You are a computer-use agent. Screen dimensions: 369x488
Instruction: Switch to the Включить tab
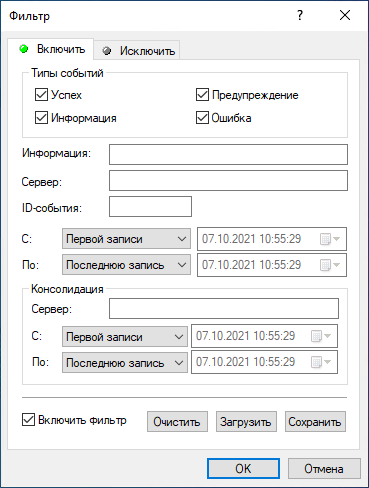point(51,49)
